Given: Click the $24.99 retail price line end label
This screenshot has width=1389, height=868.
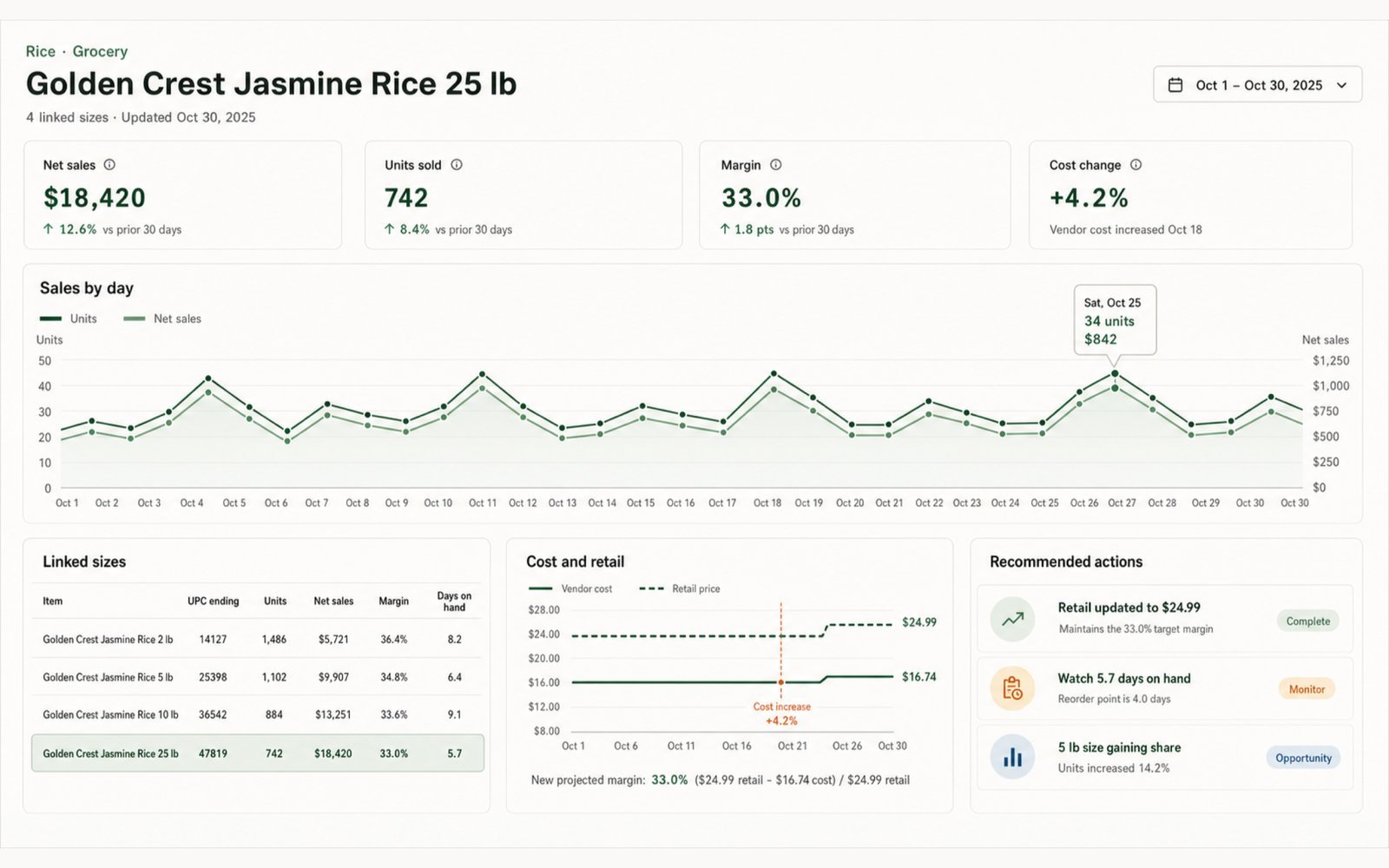Looking at the screenshot, I should tap(919, 622).
